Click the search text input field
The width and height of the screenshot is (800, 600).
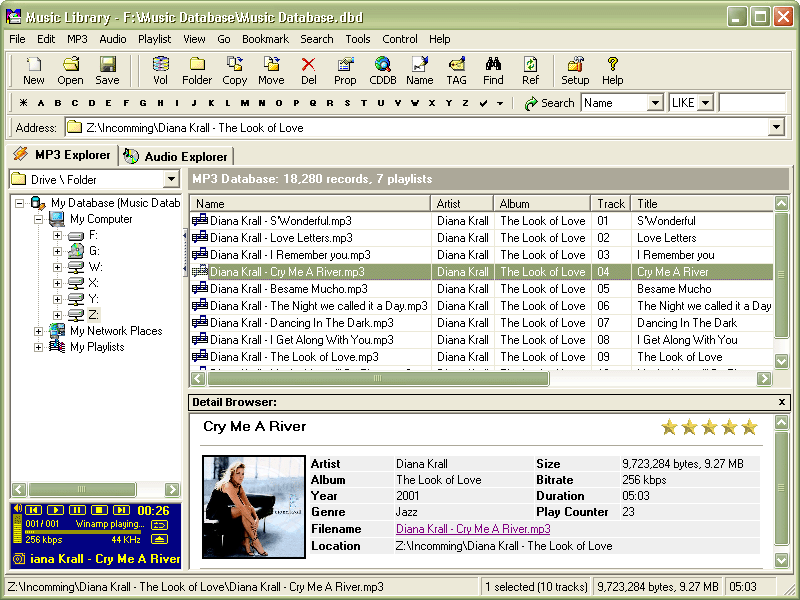(x=752, y=103)
